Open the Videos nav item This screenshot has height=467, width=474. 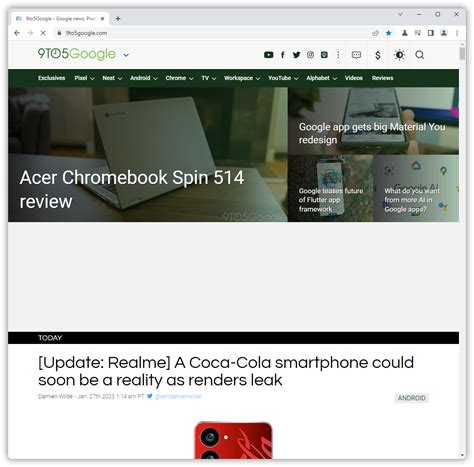pyautogui.click(x=353, y=78)
